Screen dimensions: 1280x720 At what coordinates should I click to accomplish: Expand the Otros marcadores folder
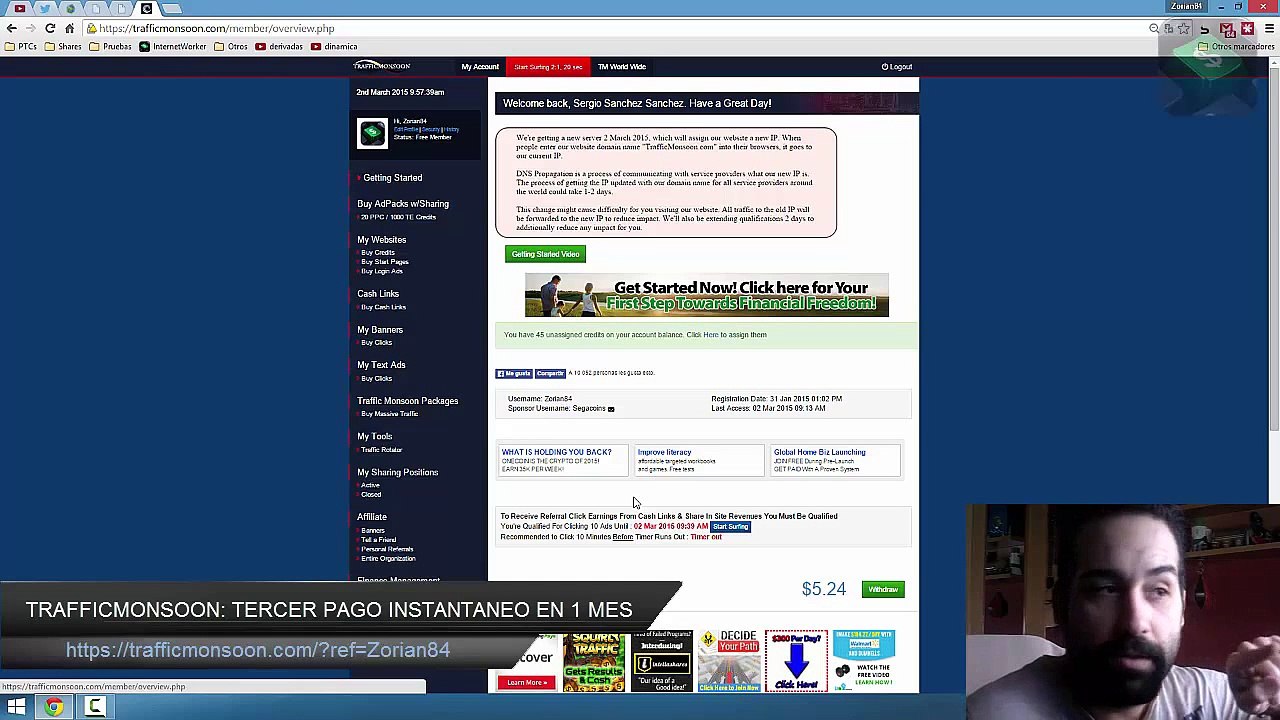[x=1236, y=46]
